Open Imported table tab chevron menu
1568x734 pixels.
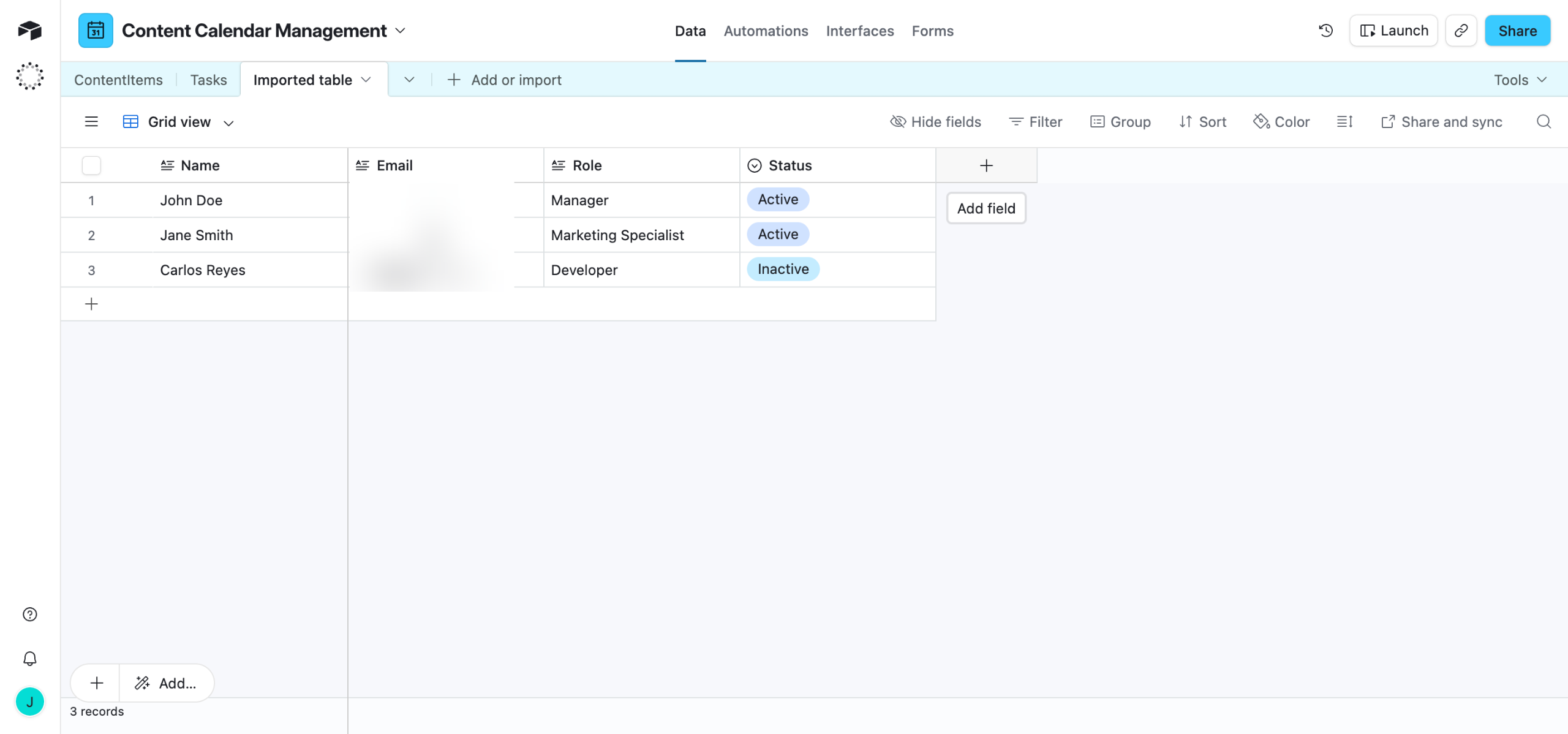click(366, 80)
